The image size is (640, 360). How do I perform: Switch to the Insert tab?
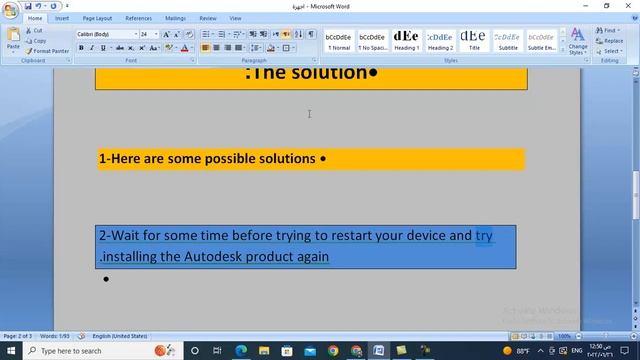(62, 18)
